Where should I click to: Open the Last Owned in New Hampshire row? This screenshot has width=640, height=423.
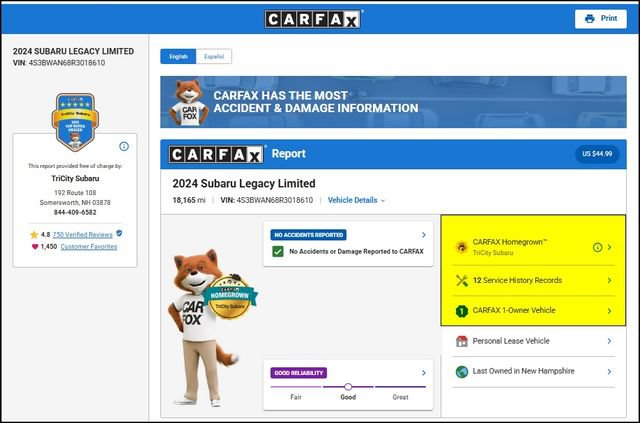tap(533, 372)
